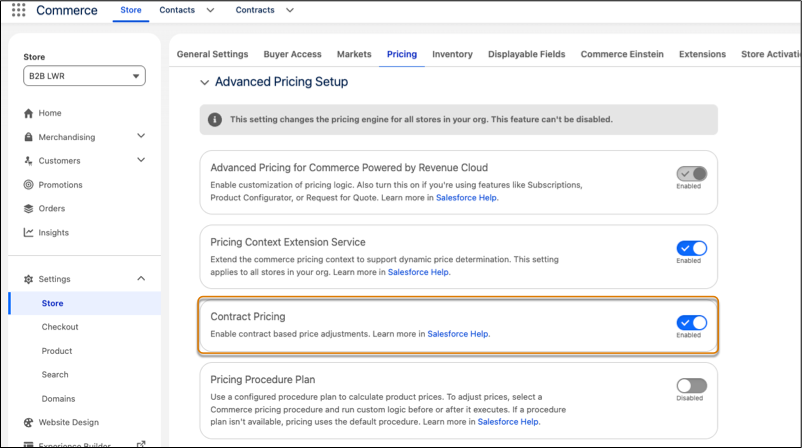
Task: Open the Displayable Fields tab
Action: pyautogui.click(x=526, y=54)
